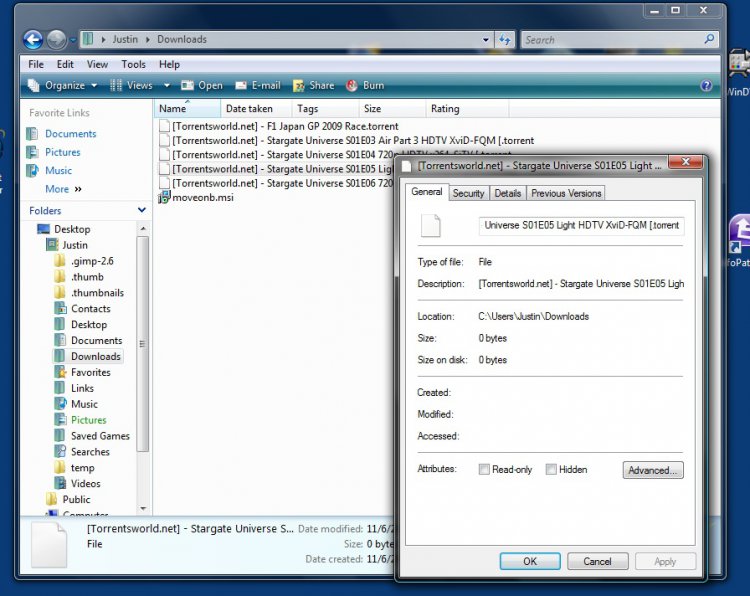Select Public folder in tree
Screen dimensions: 750x596
pos(76,499)
